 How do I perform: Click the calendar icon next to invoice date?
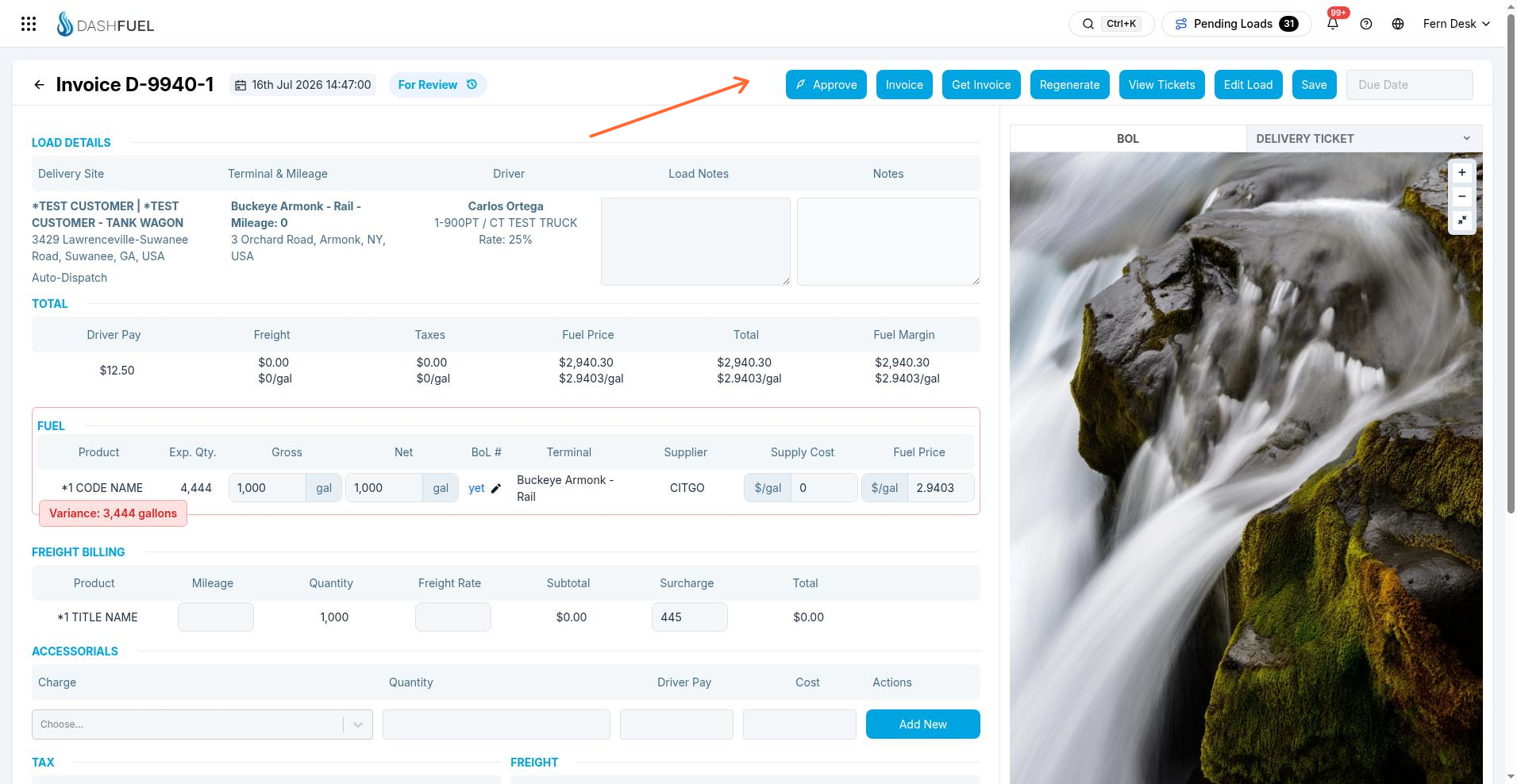coord(241,85)
